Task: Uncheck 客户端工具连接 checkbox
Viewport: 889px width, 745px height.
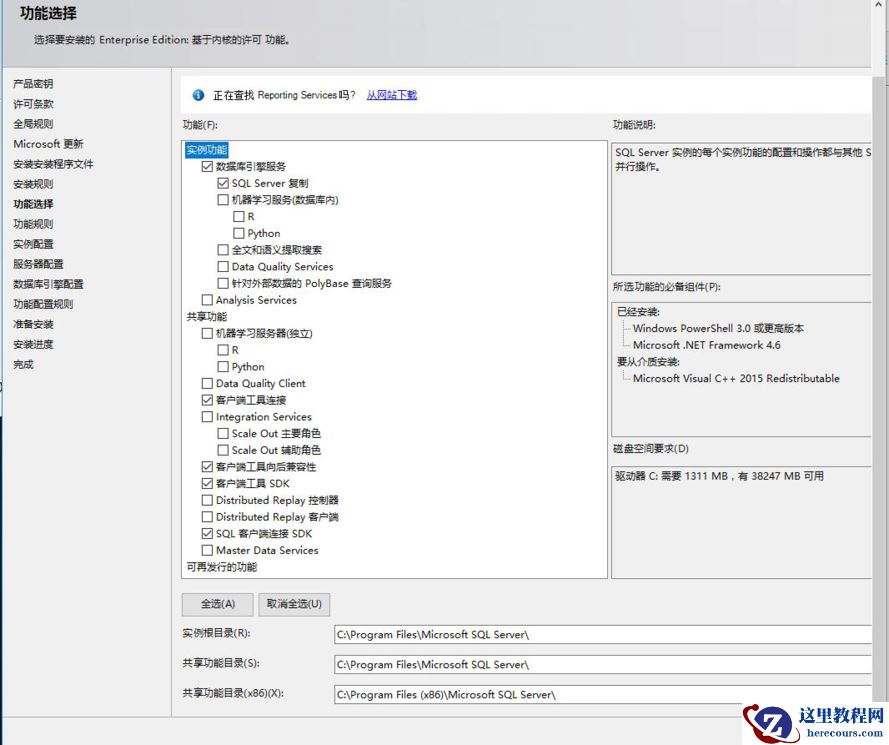Action: tap(208, 400)
